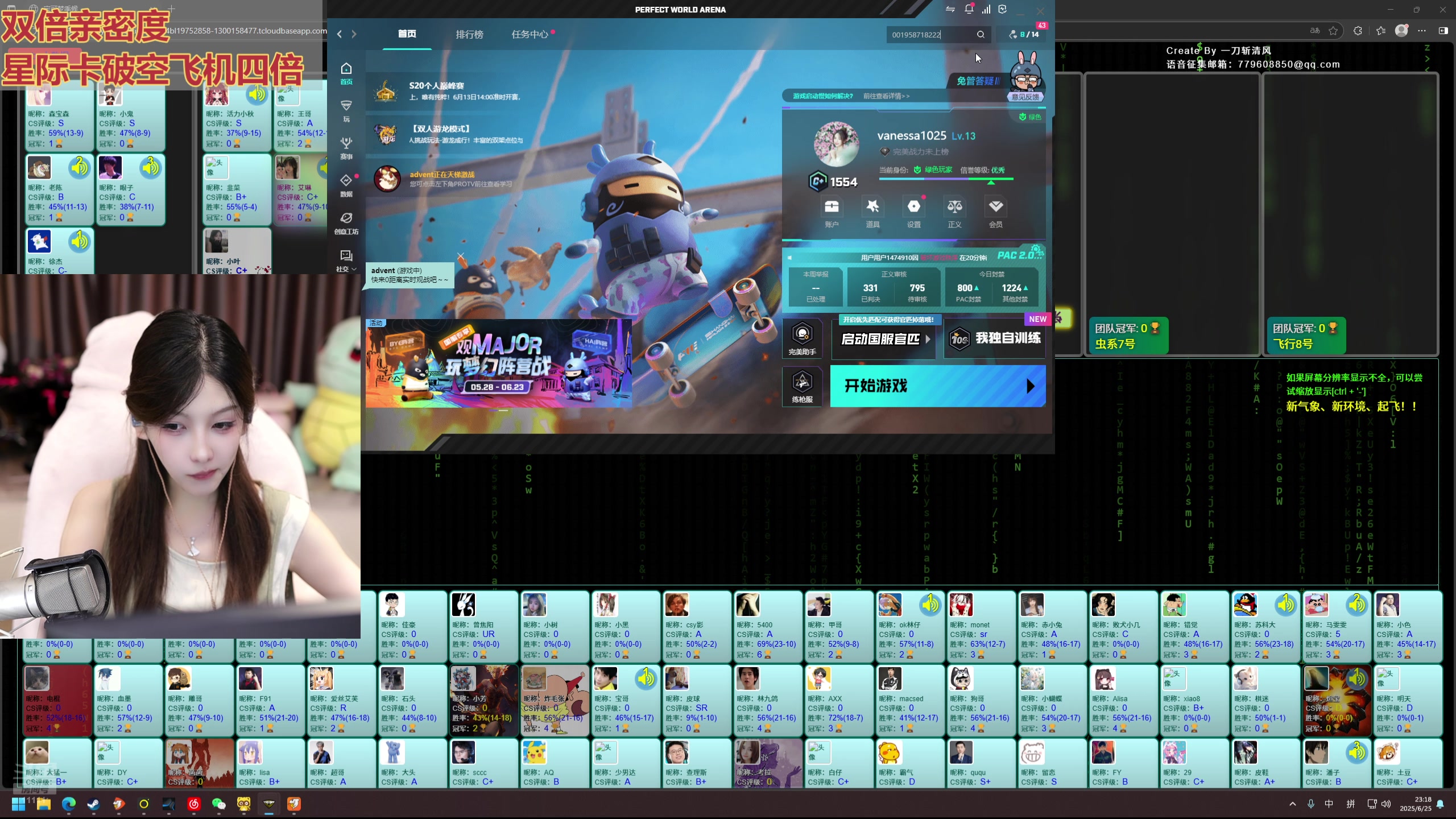Toggle the speaker icon on ok林仔 card
The height and width of the screenshot is (819, 1456).
[930, 605]
